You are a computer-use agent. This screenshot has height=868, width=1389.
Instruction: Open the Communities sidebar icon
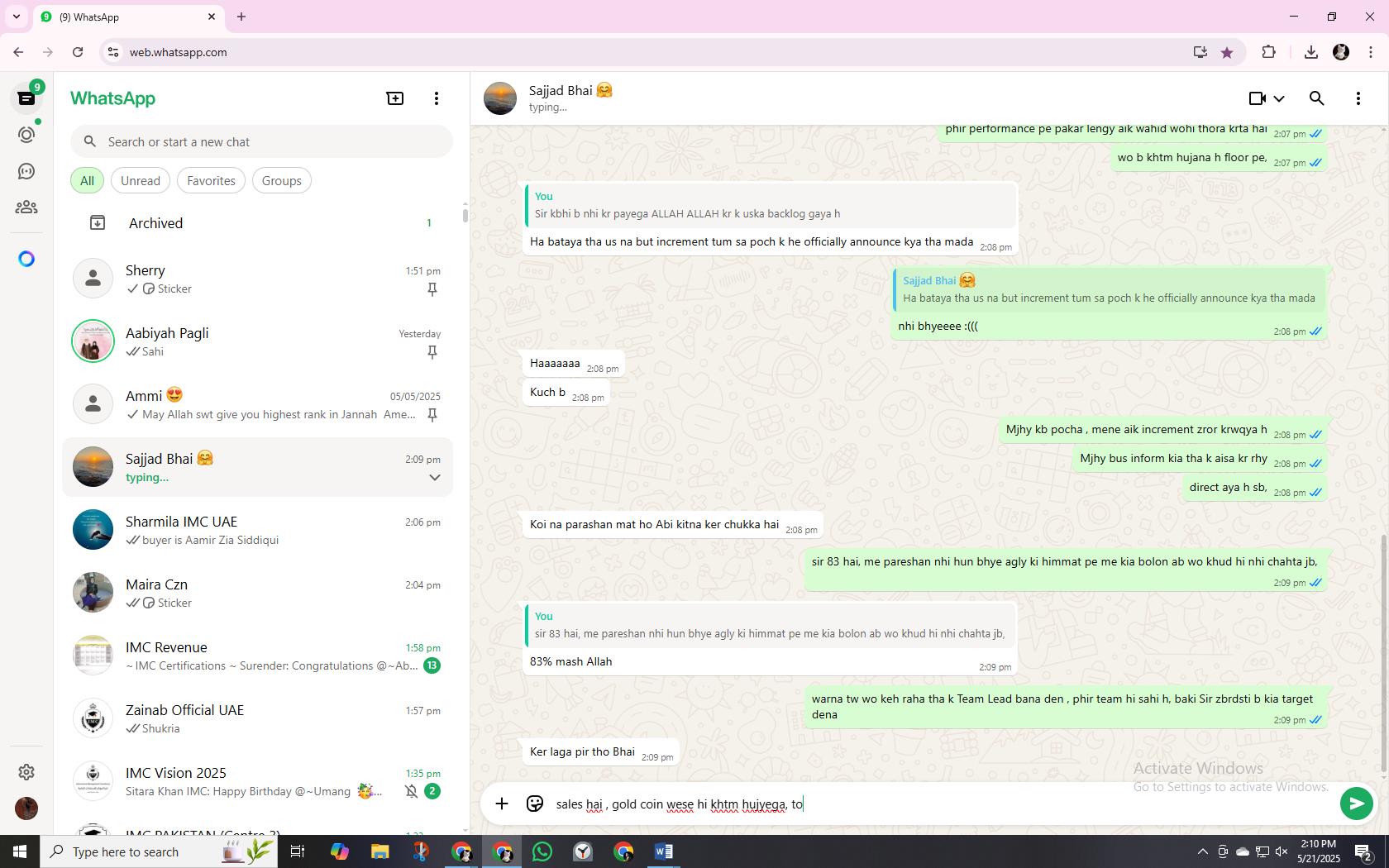[26, 207]
